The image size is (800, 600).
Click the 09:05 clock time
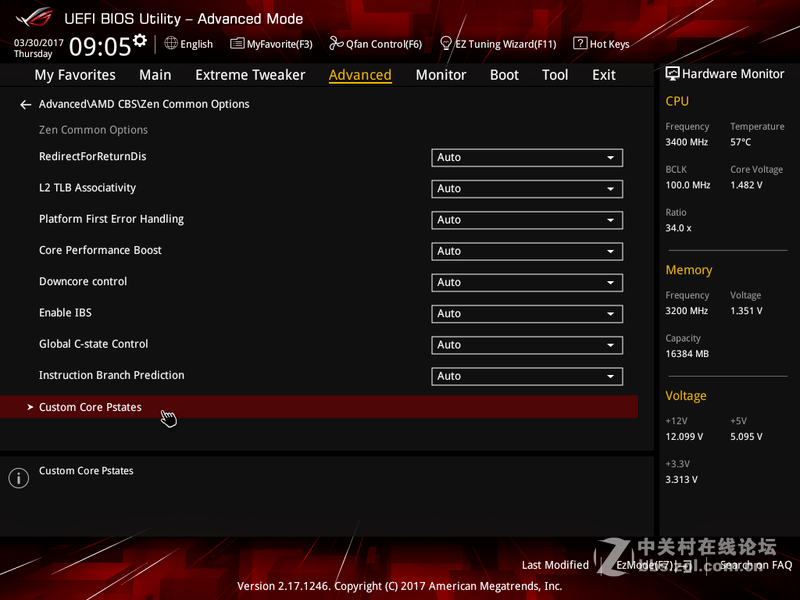pyautogui.click(x=99, y=46)
